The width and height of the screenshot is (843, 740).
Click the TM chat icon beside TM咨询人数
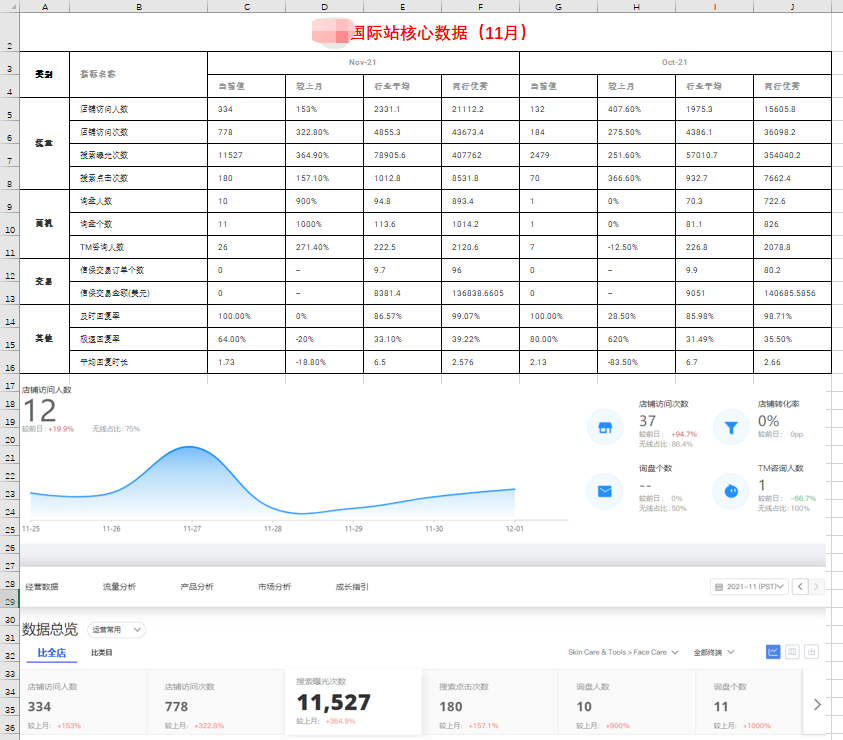tap(731, 491)
